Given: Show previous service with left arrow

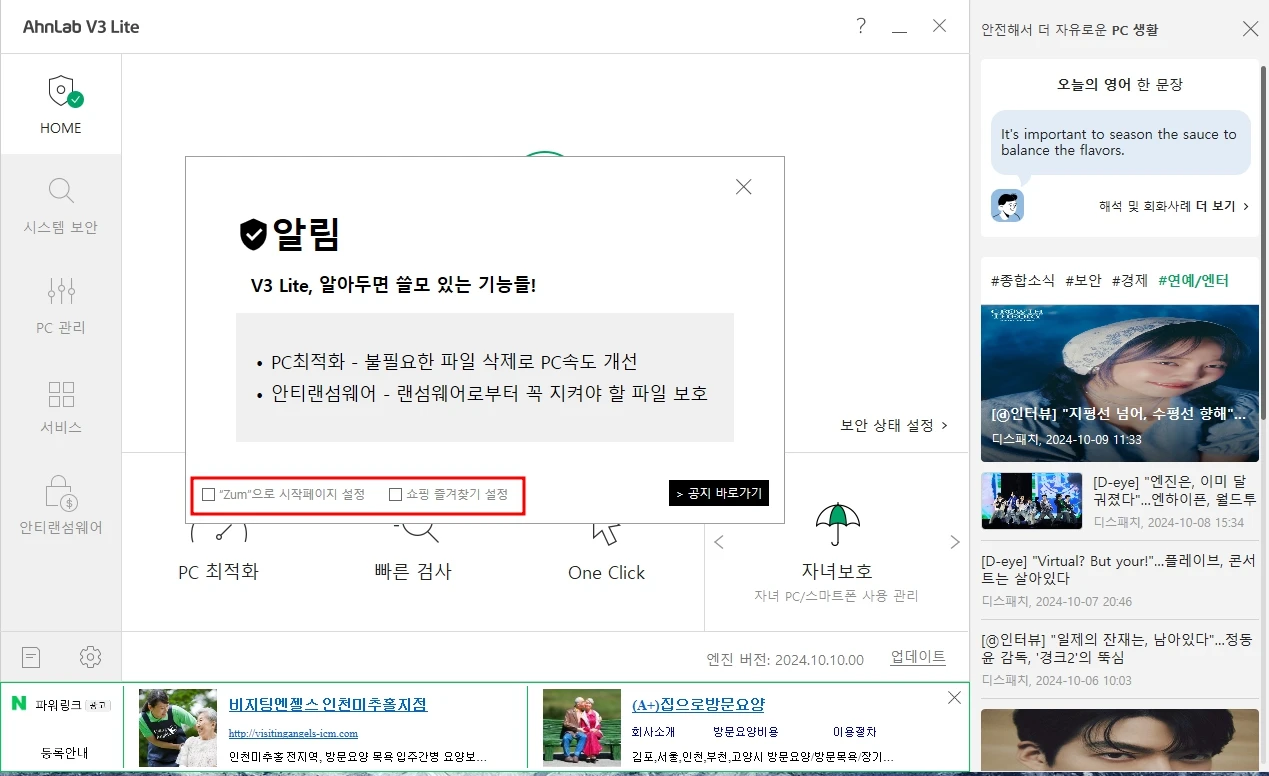Looking at the screenshot, I should click(x=719, y=542).
